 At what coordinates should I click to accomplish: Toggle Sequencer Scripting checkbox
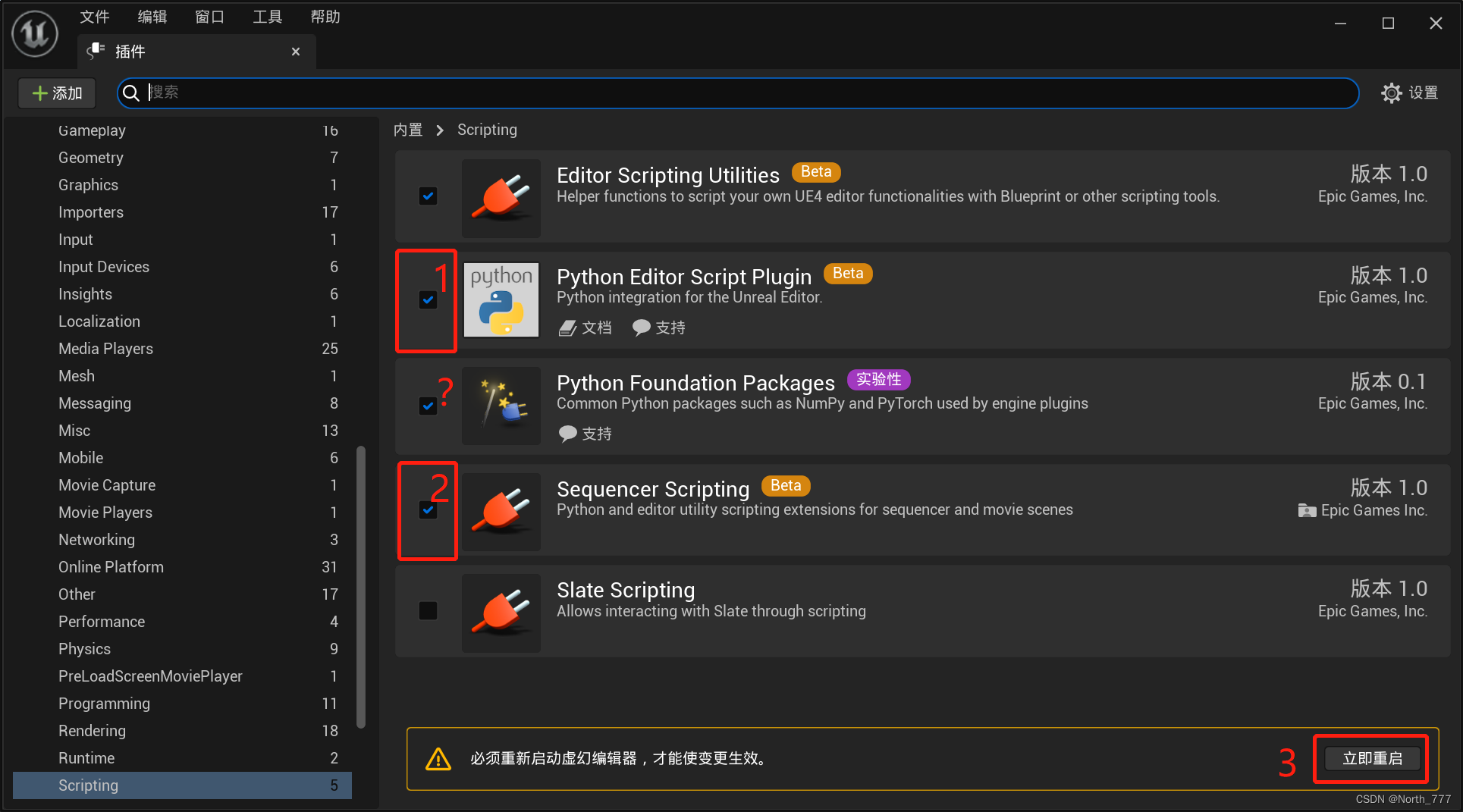pyautogui.click(x=428, y=510)
